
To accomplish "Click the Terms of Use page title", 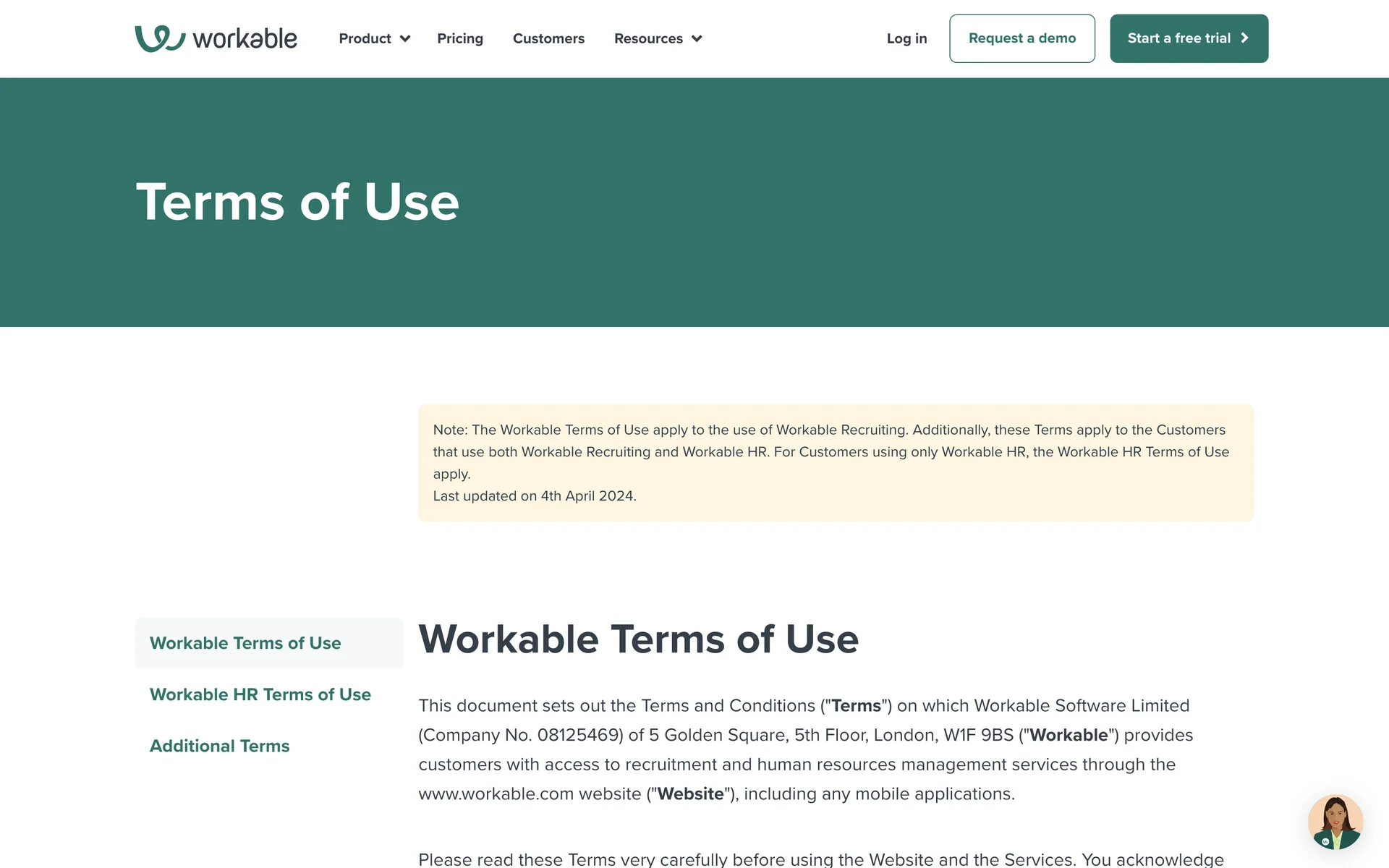I will [297, 202].
